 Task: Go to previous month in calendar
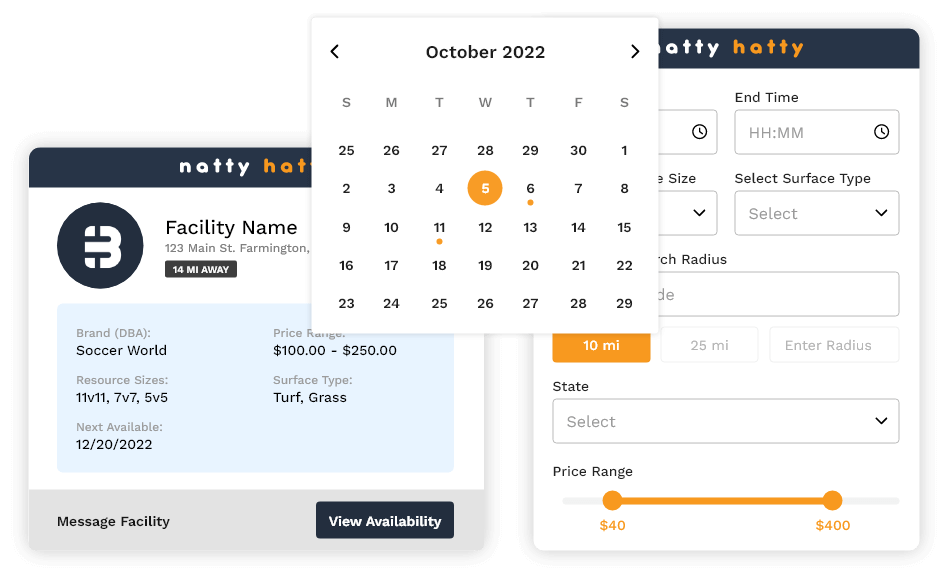pyautogui.click(x=335, y=52)
